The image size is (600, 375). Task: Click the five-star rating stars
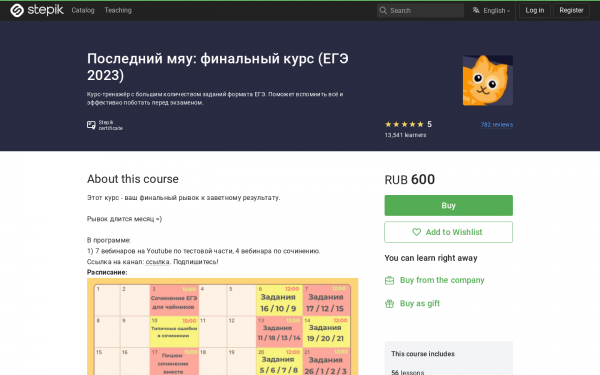[404, 124]
